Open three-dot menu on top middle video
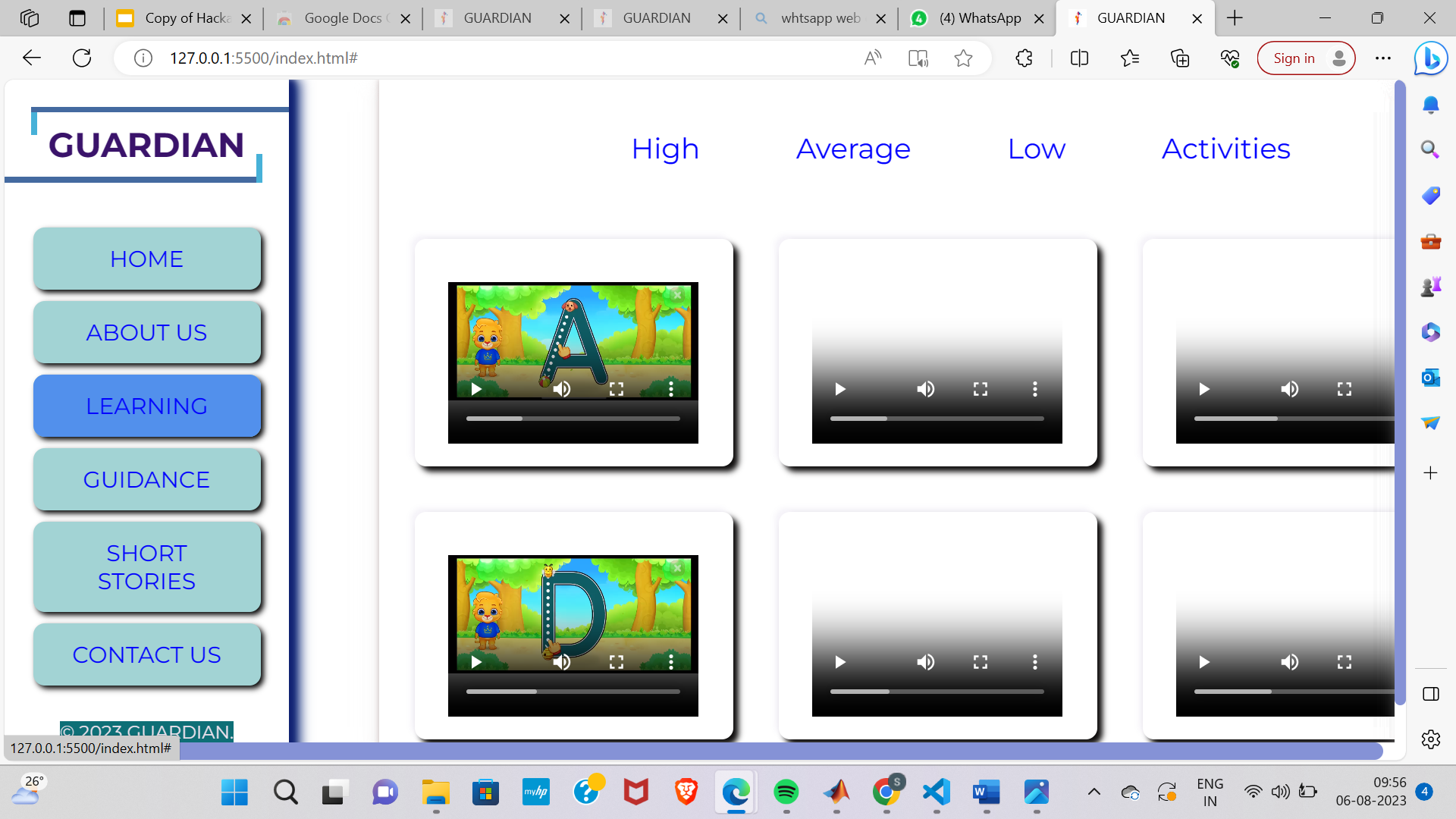Viewport: 1456px width, 819px height. [1034, 389]
